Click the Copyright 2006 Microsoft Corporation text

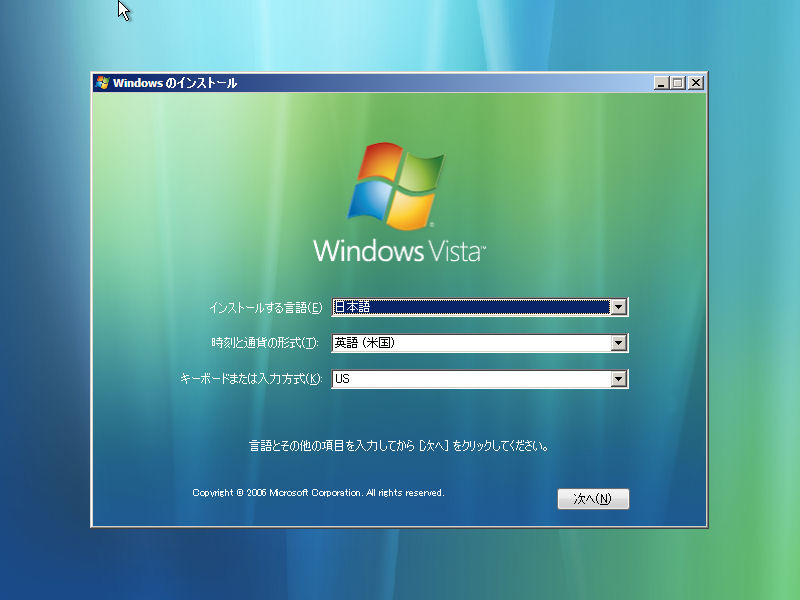318,493
